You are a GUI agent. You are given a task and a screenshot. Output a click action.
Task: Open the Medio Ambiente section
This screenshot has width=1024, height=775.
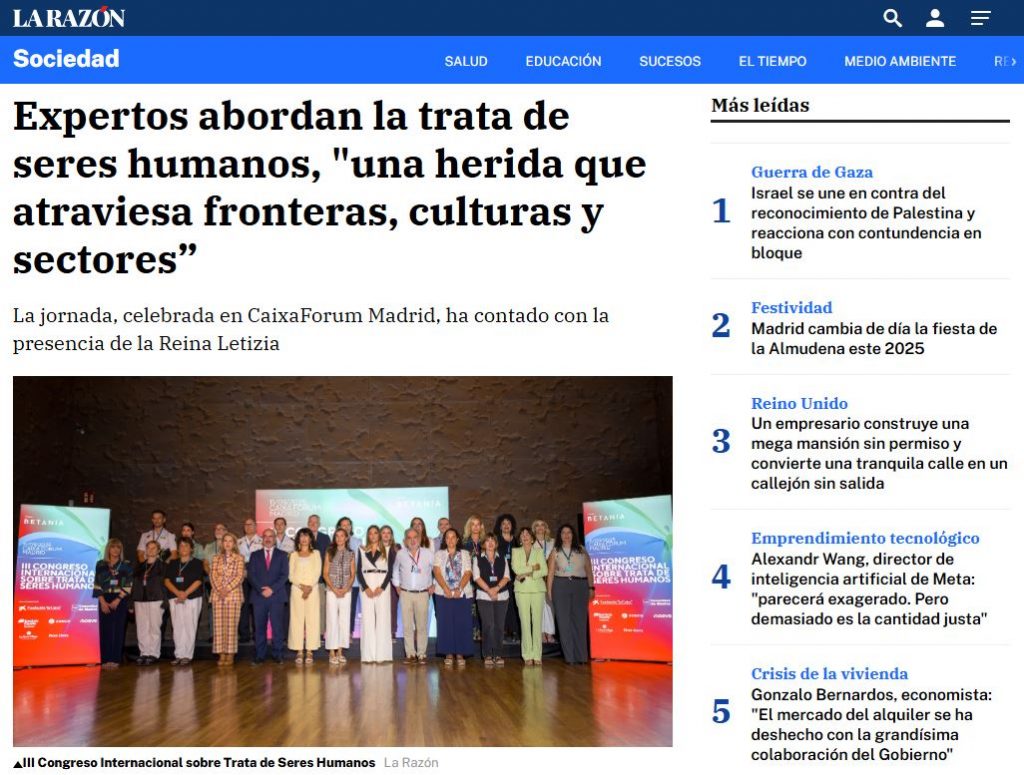(x=899, y=61)
